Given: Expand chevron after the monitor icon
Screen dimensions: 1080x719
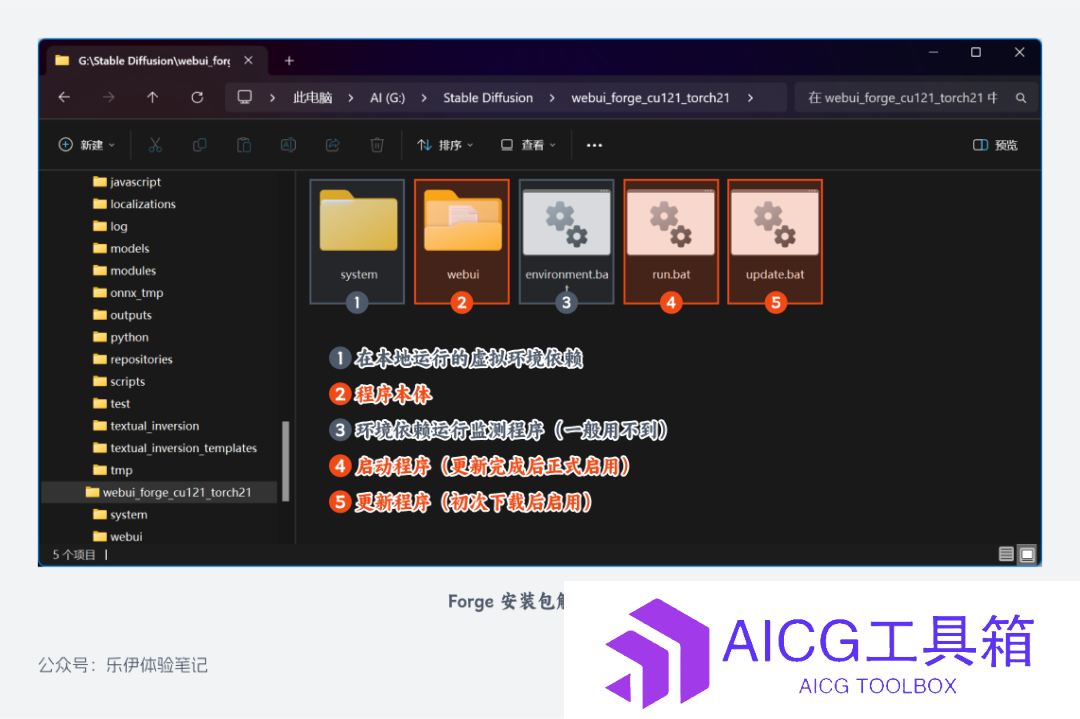Looking at the screenshot, I should [x=273, y=98].
